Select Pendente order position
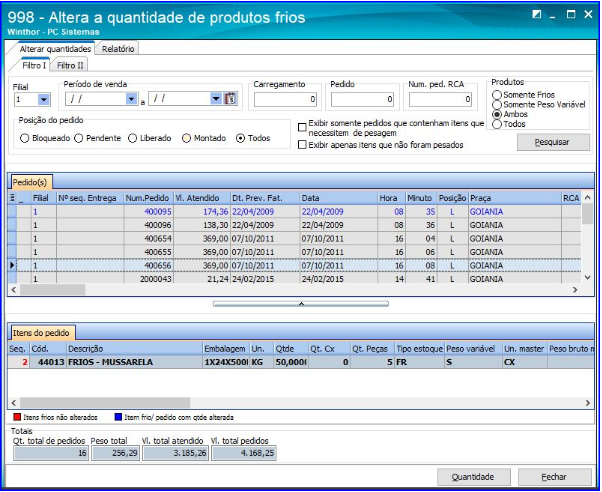 tap(79, 138)
